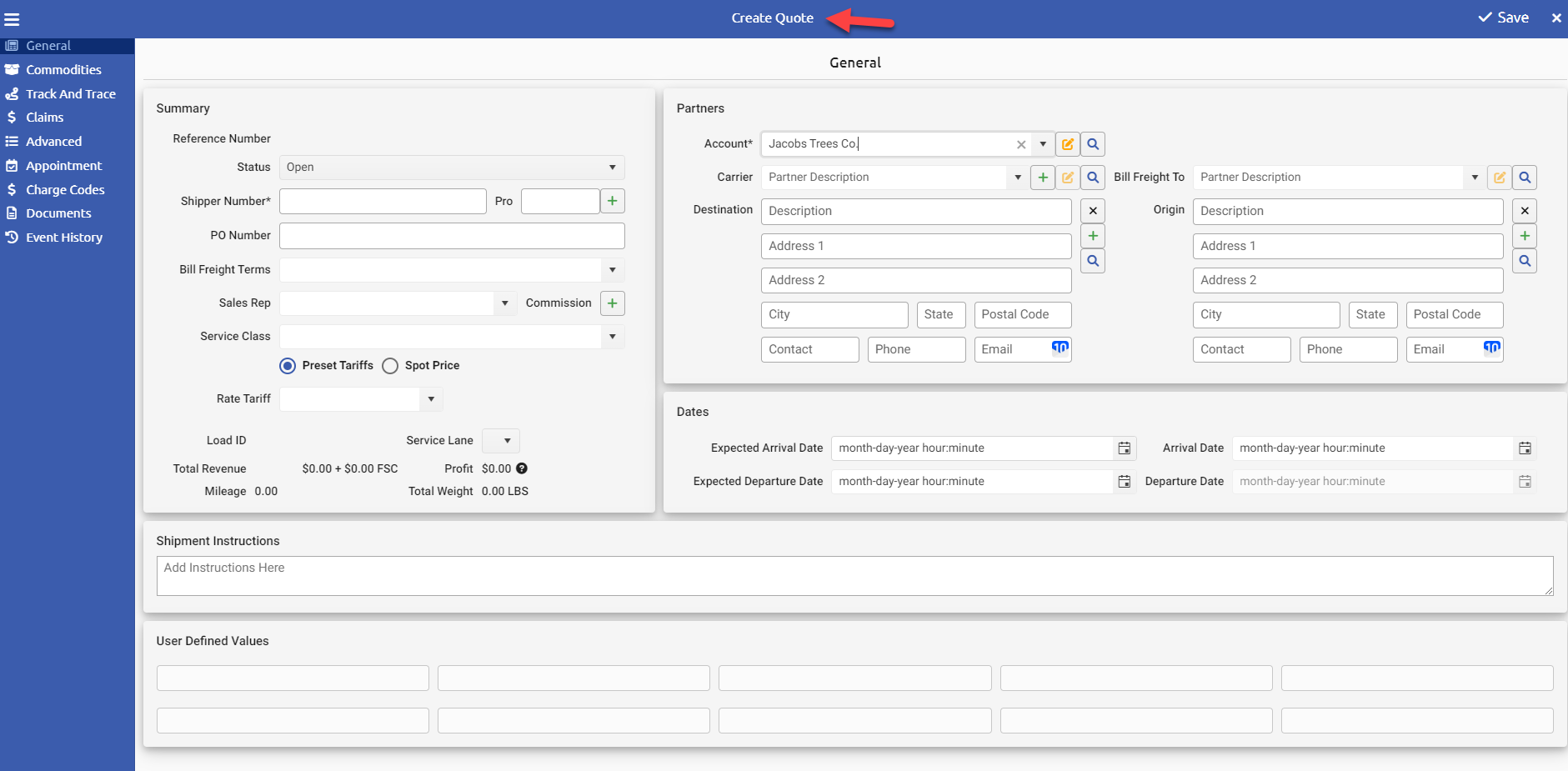This screenshot has width=1568, height=771.
Task: Expand the Service Lane dropdown
Action: pyautogui.click(x=501, y=440)
